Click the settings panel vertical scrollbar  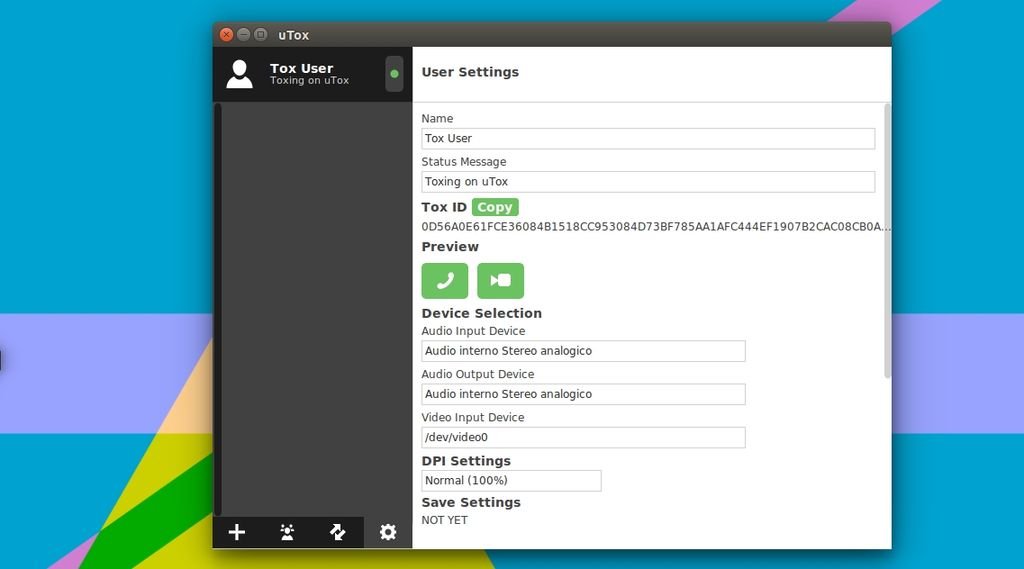[x=888, y=240]
